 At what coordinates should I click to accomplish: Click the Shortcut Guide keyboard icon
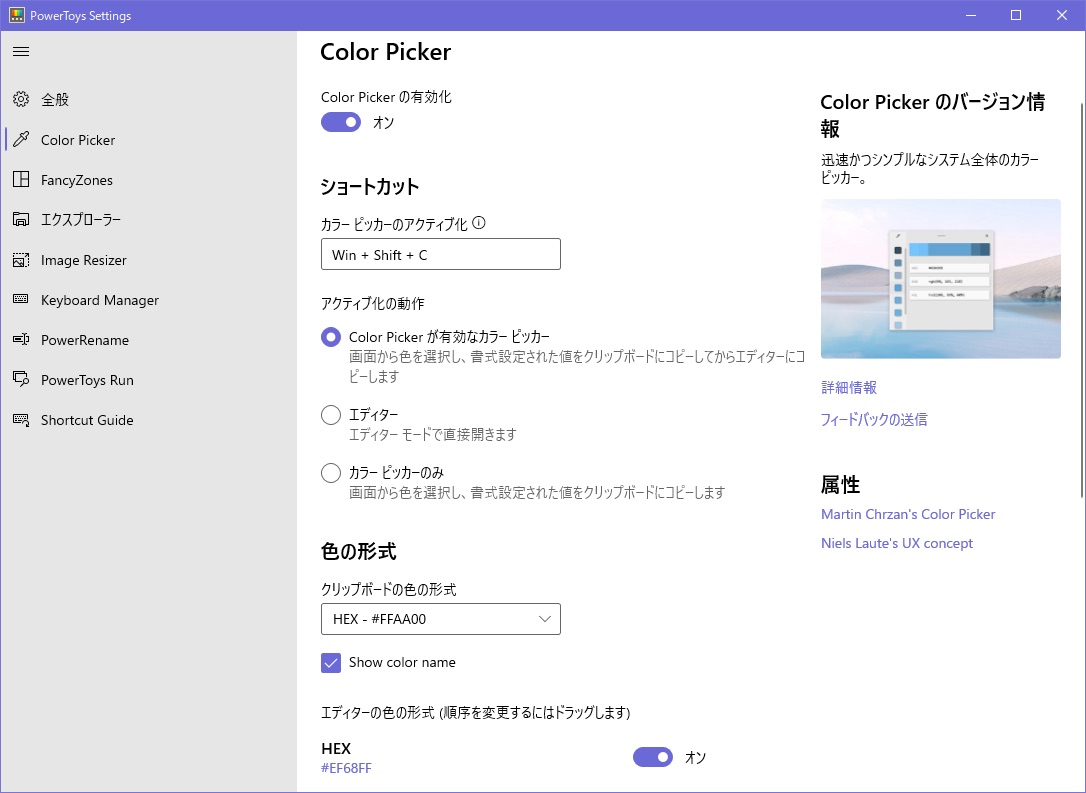click(21, 420)
